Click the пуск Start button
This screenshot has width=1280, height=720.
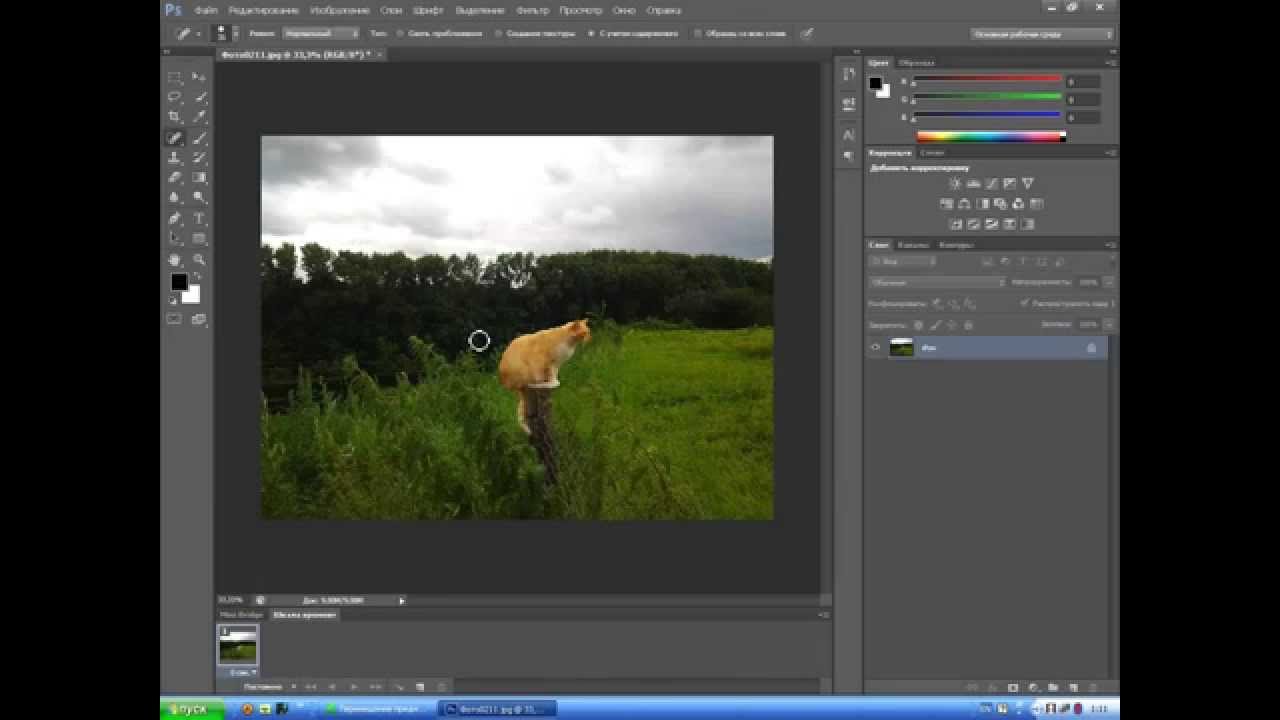(192, 709)
